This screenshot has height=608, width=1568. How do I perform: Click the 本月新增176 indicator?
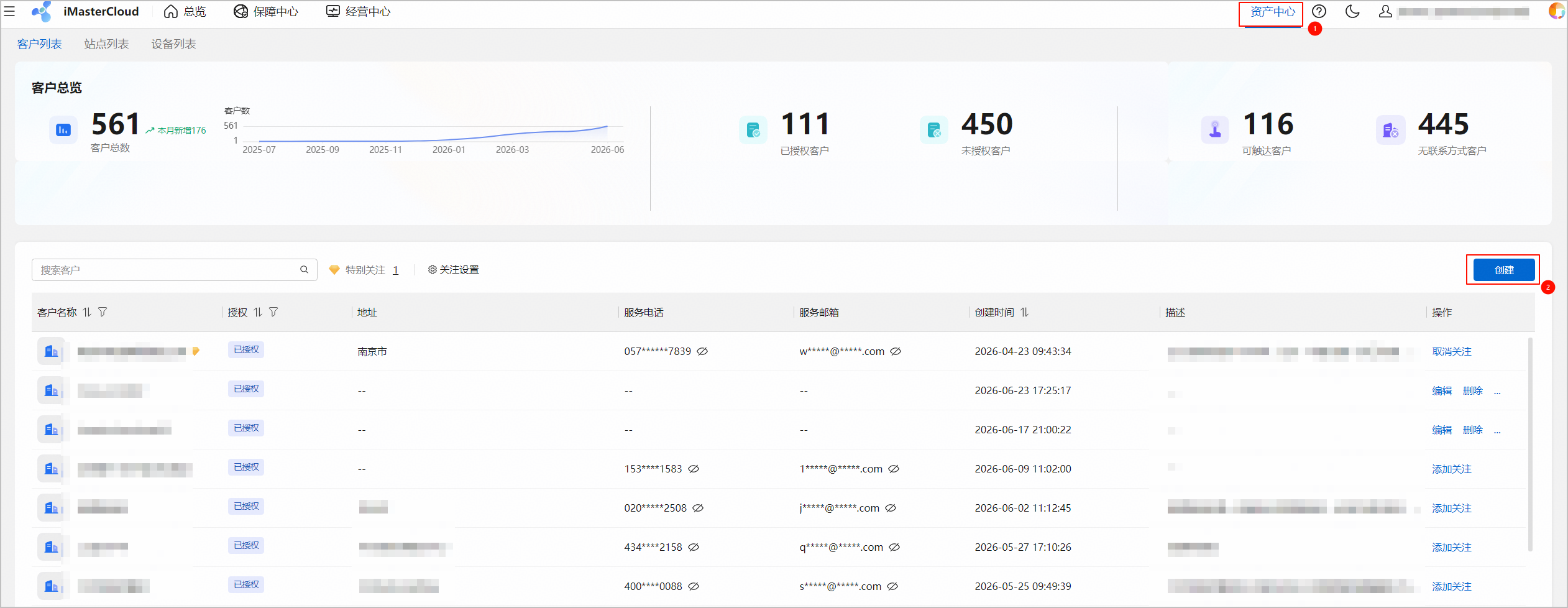tap(176, 131)
